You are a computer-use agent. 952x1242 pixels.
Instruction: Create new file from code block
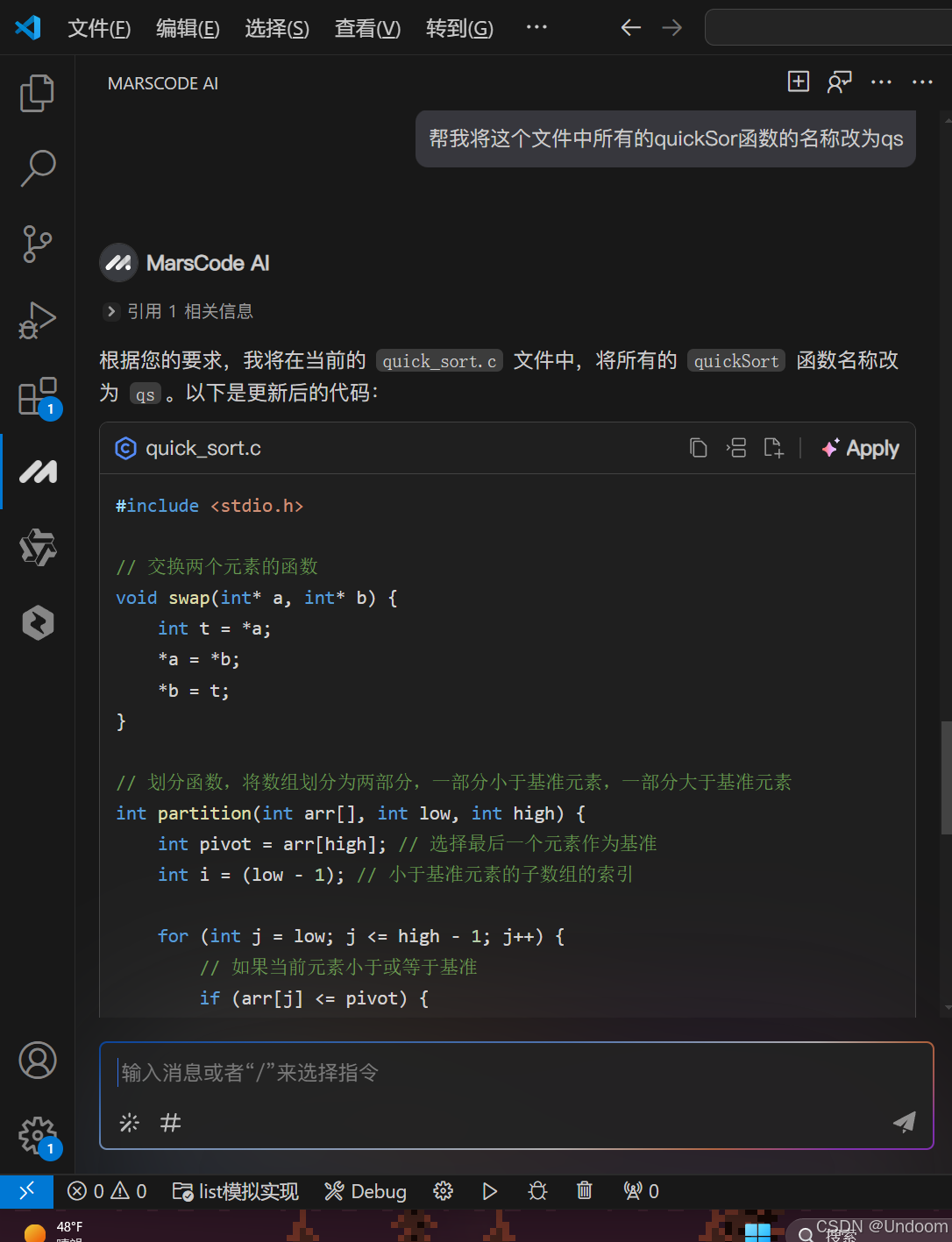(773, 448)
